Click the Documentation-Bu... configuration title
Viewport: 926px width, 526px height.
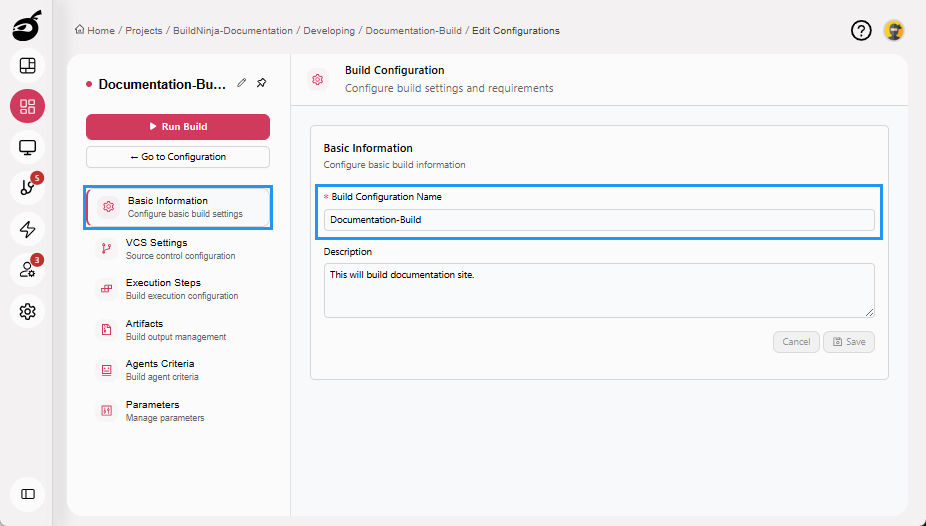coord(162,84)
